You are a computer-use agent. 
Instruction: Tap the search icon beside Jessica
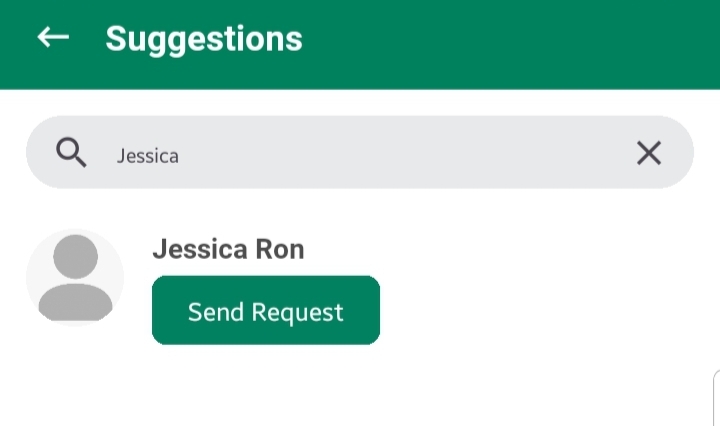tap(71, 153)
